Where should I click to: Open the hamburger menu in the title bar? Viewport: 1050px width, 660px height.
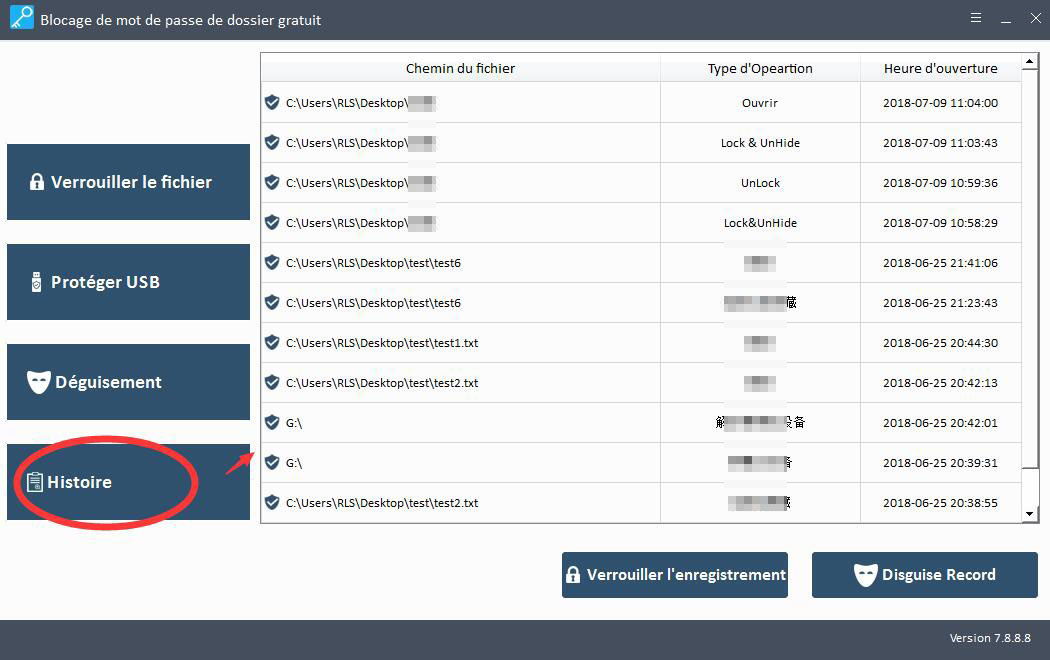pyautogui.click(x=976, y=18)
